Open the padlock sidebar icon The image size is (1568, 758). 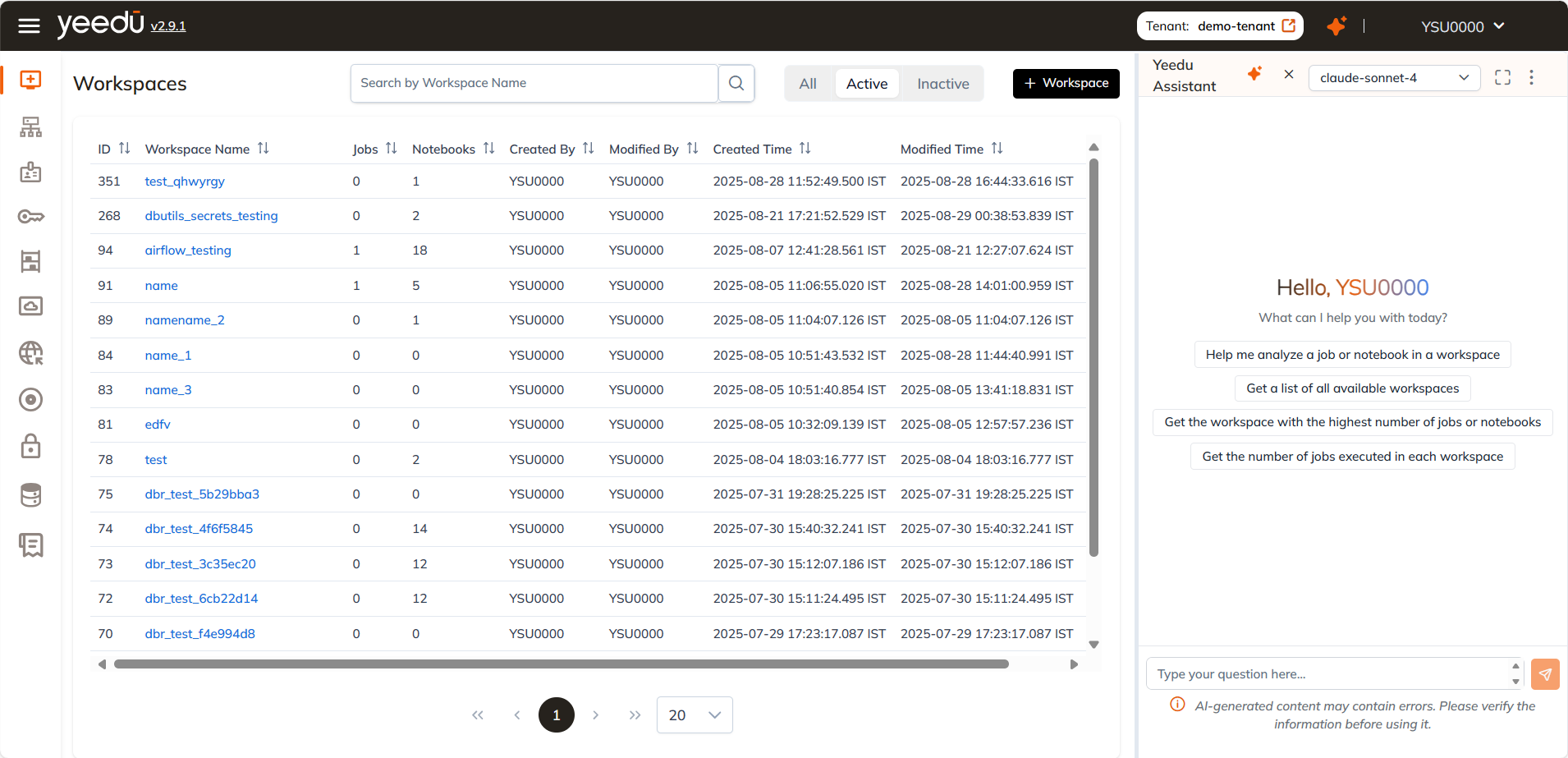pyautogui.click(x=30, y=446)
